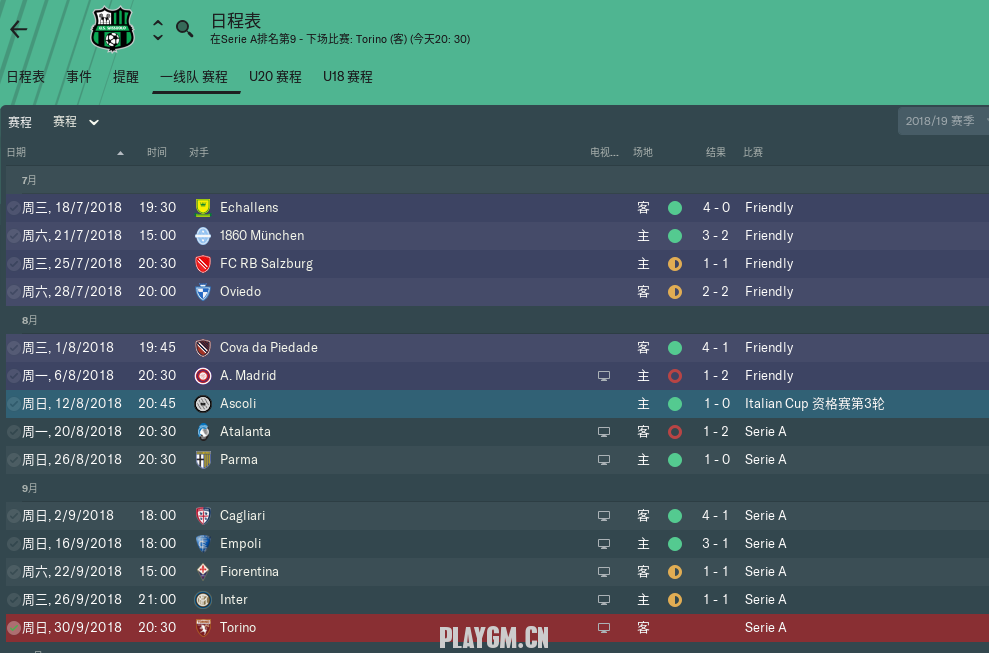
Task: Open the 1860 München team link
Action: (262, 235)
